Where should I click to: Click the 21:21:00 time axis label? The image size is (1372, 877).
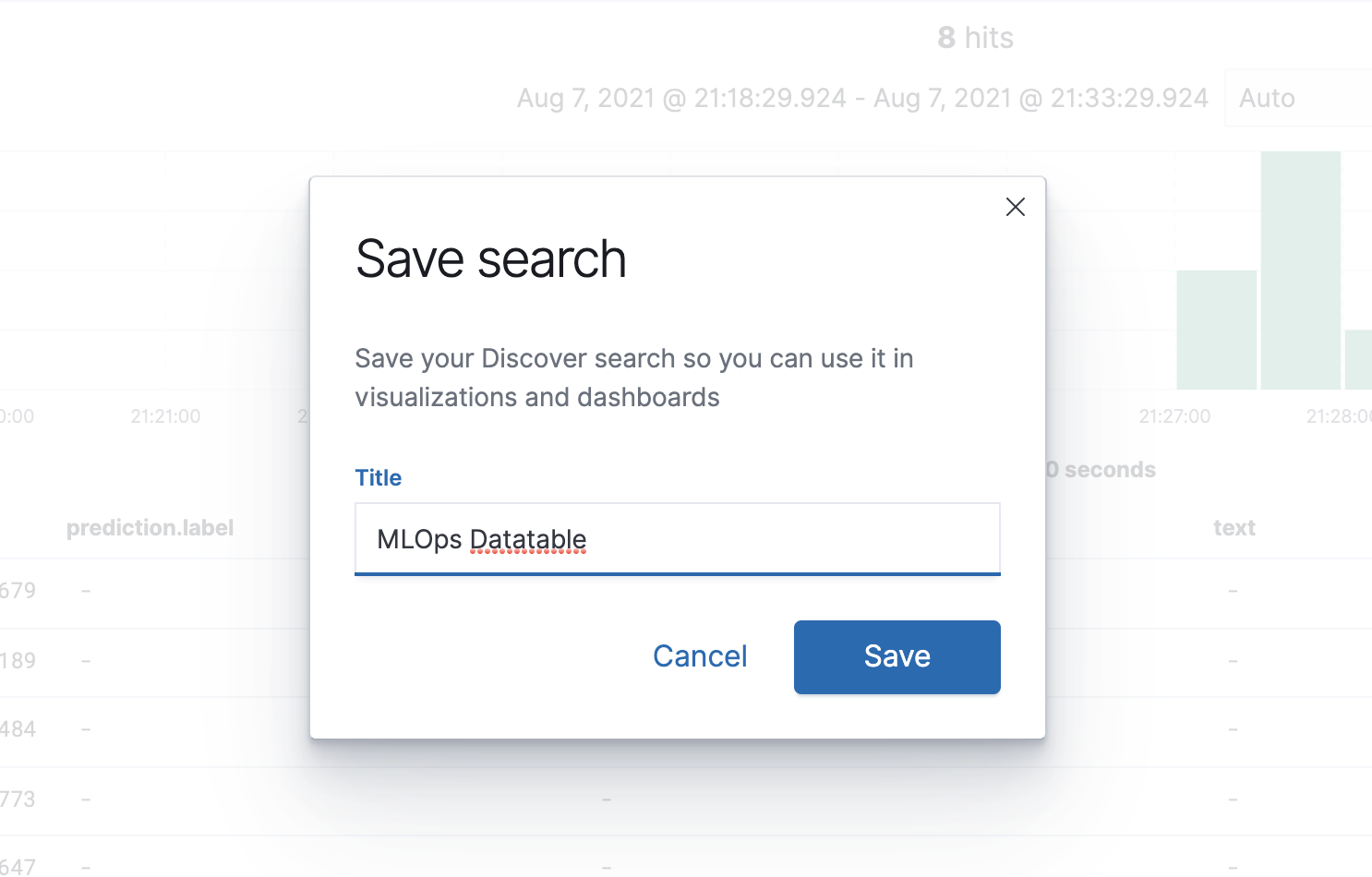(x=165, y=416)
